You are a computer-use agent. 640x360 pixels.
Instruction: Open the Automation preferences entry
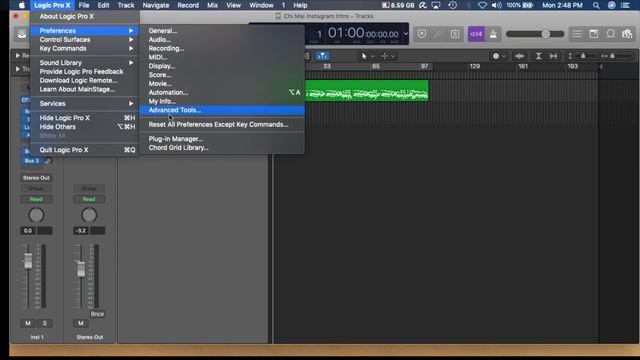222,93
